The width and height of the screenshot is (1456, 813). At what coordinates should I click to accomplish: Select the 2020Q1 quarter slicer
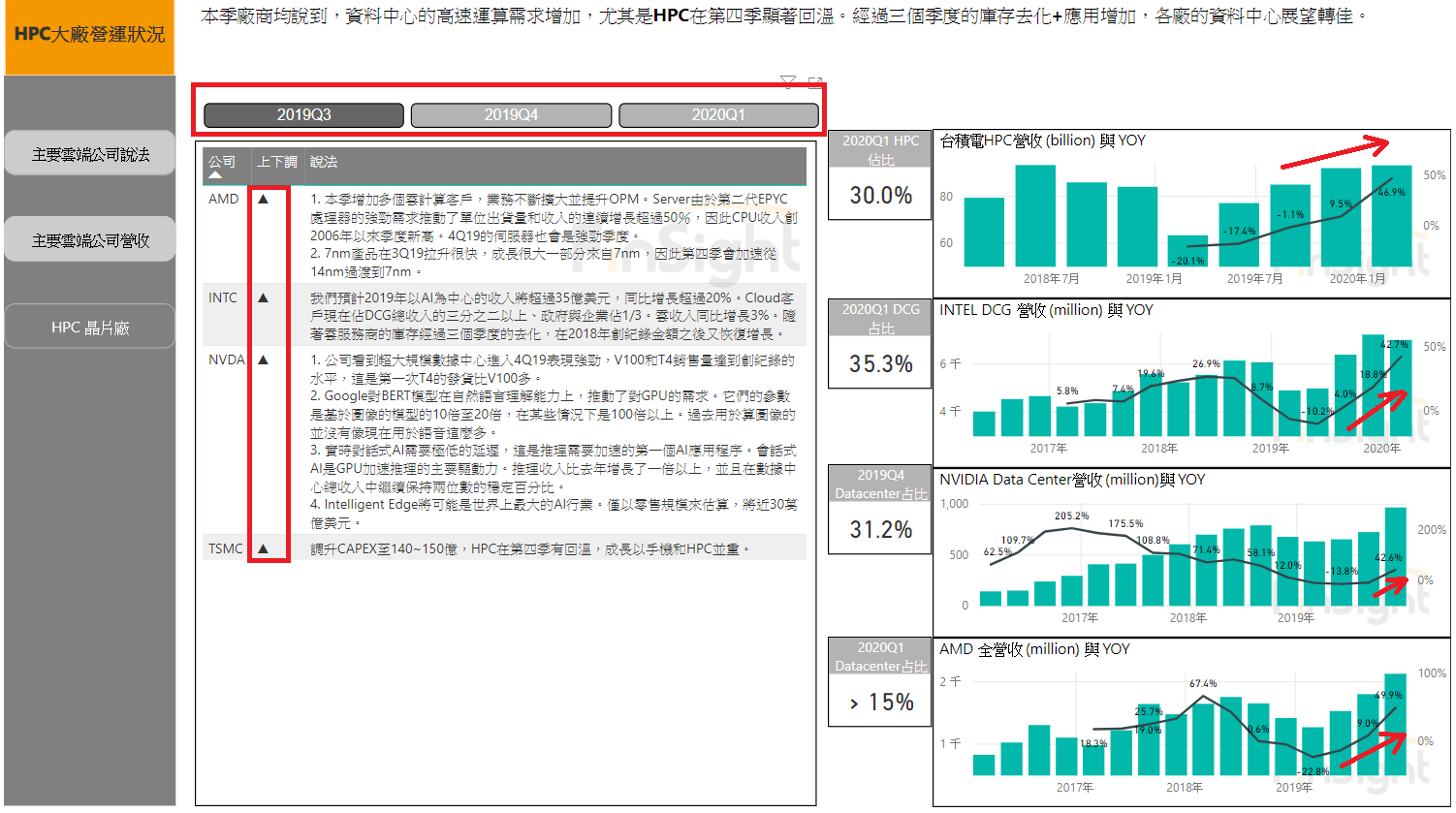[x=718, y=115]
